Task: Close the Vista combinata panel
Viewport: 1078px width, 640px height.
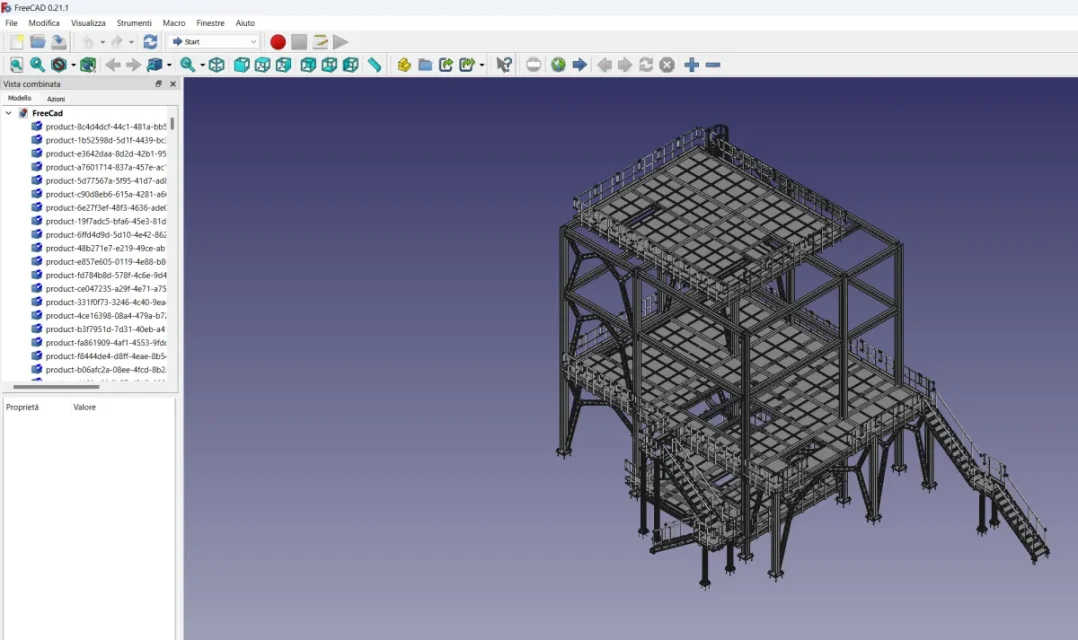Action: (173, 84)
